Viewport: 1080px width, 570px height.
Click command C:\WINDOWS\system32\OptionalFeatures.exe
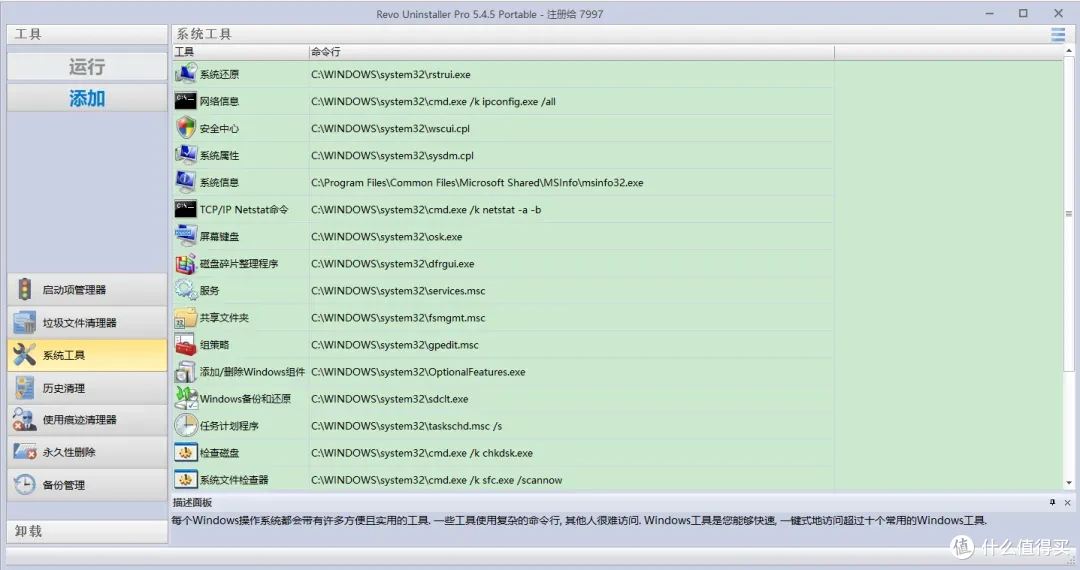click(418, 372)
